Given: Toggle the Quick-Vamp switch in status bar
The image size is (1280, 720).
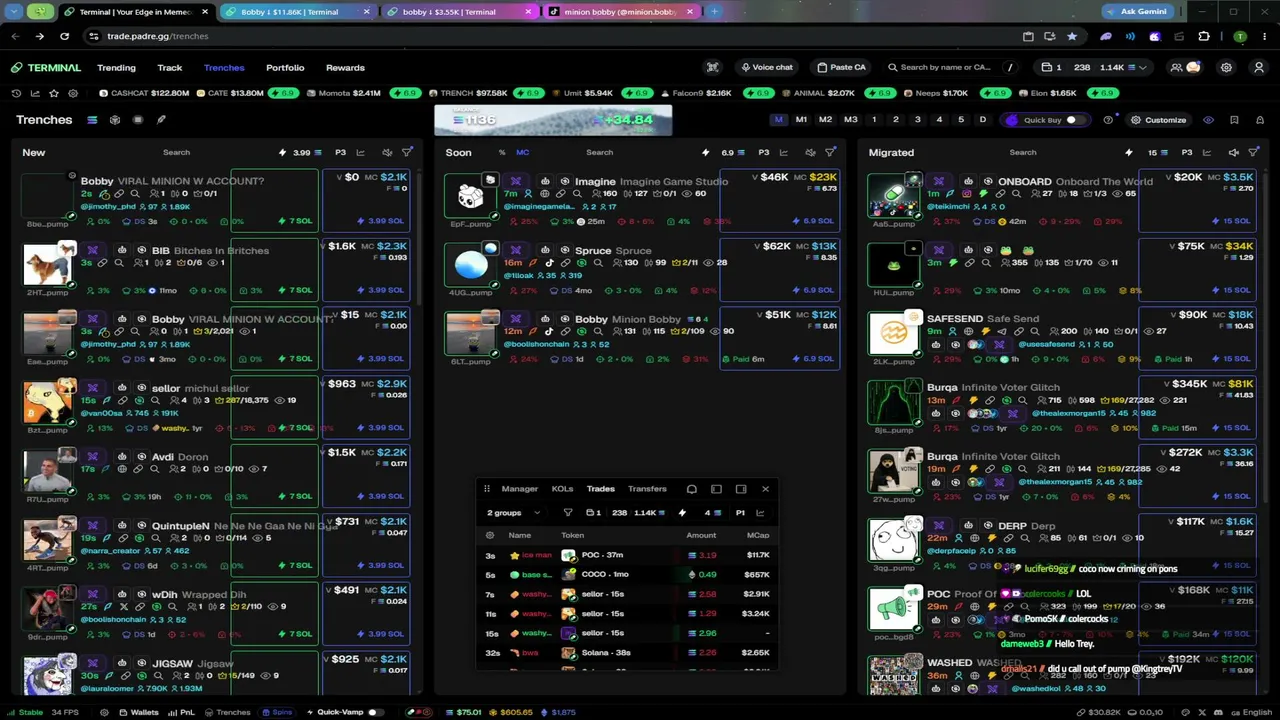Looking at the screenshot, I should pos(375,713).
